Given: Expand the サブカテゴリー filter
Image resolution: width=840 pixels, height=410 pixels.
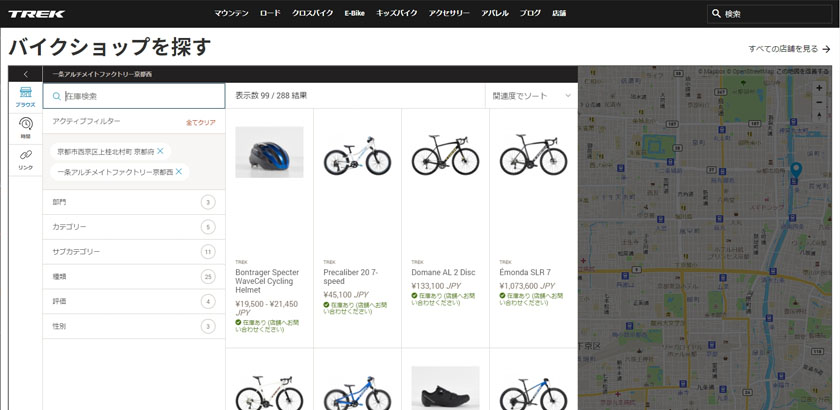Looking at the screenshot, I should point(134,252).
